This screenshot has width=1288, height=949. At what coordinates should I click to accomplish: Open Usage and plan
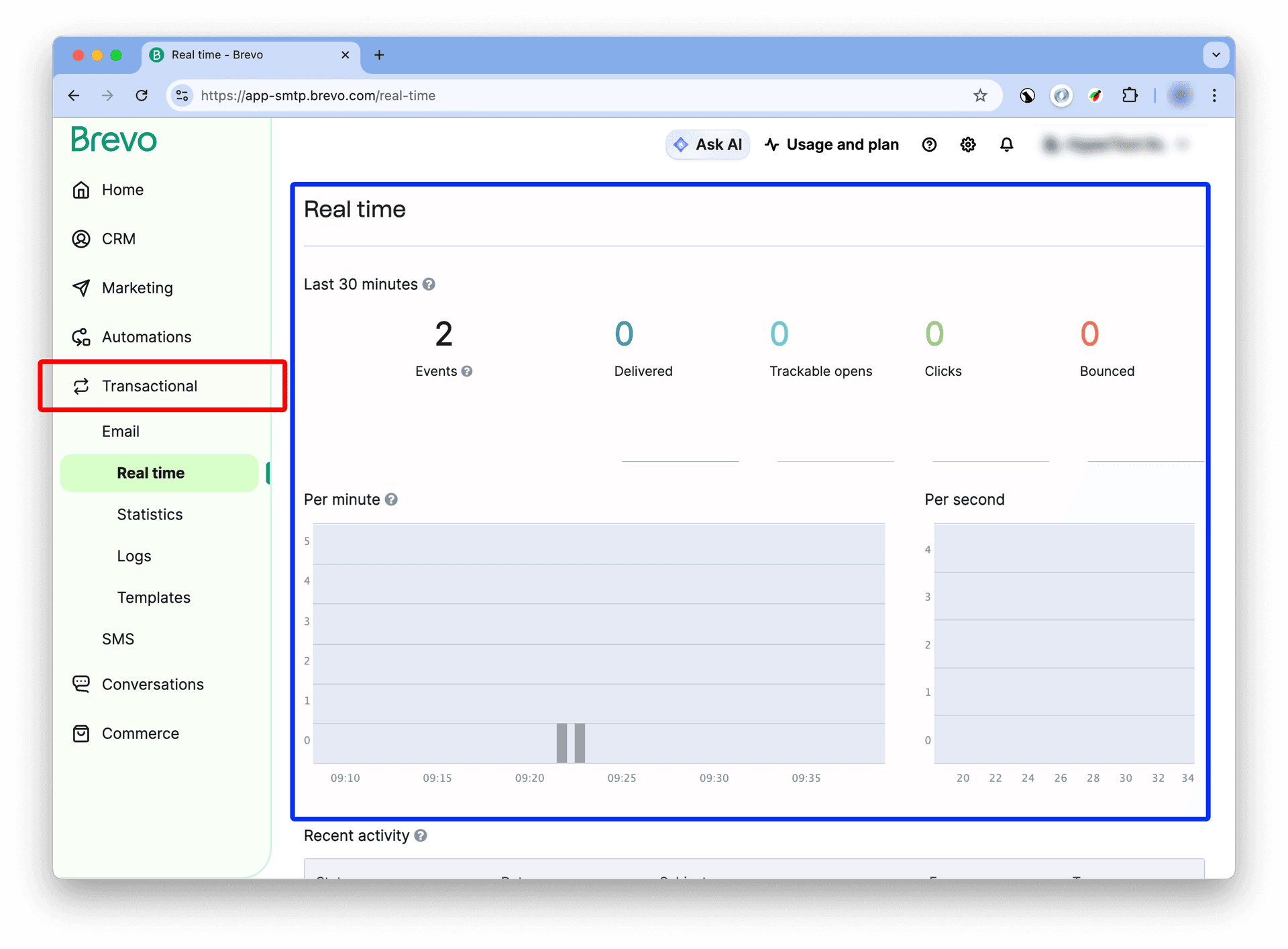click(x=832, y=144)
